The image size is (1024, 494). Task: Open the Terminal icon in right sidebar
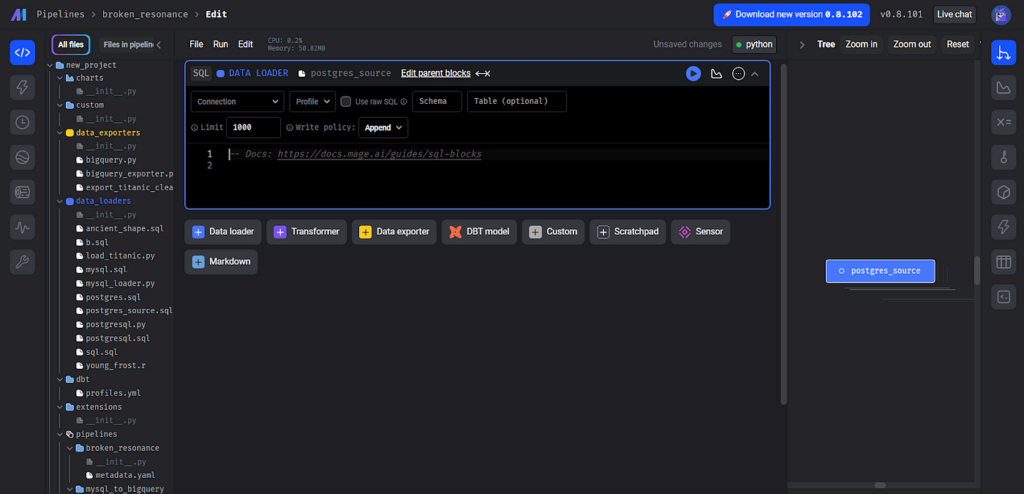[x=1003, y=296]
